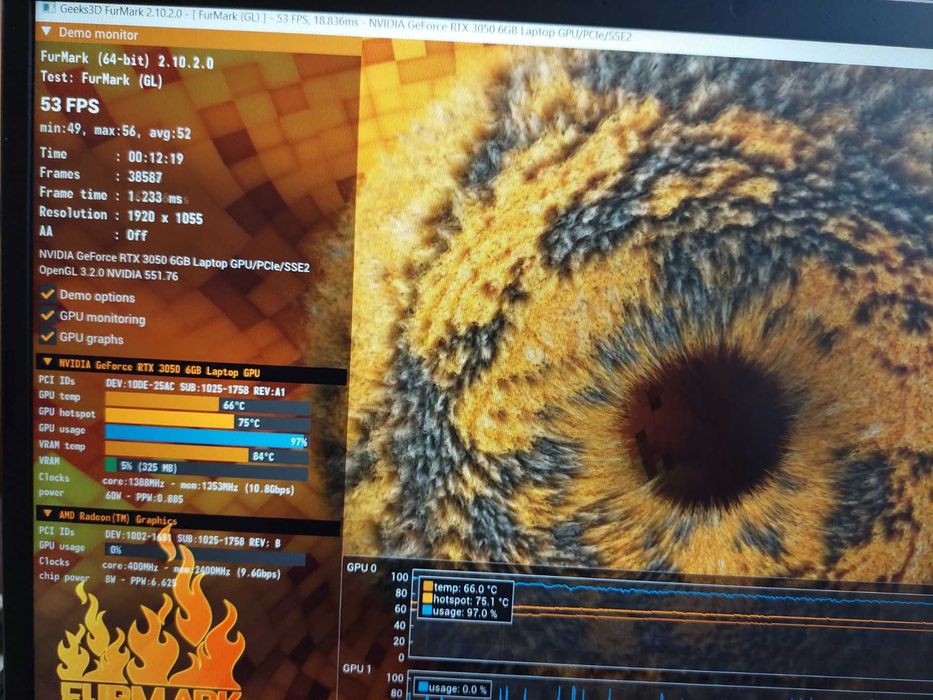Click the GPU hotspot 75°C bar
This screenshot has width=933, height=700.
(x=208, y=421)
